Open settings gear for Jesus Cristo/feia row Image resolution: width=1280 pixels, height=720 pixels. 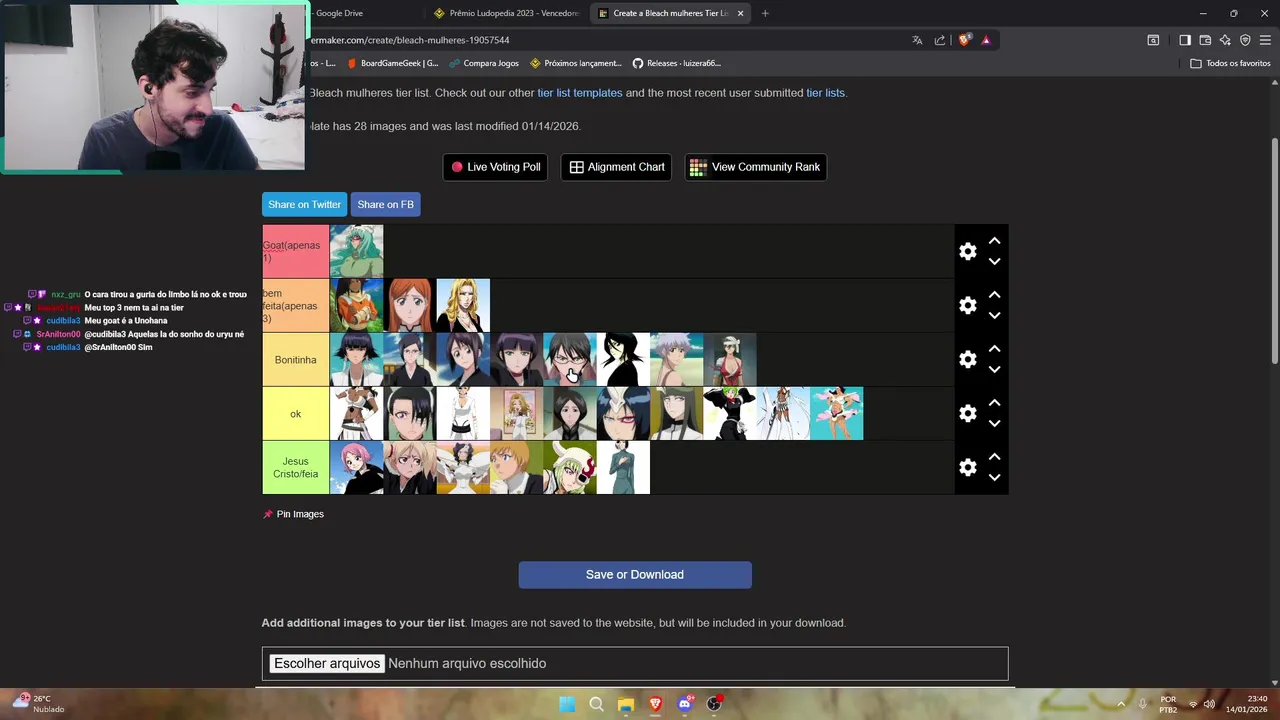point(967,467)
